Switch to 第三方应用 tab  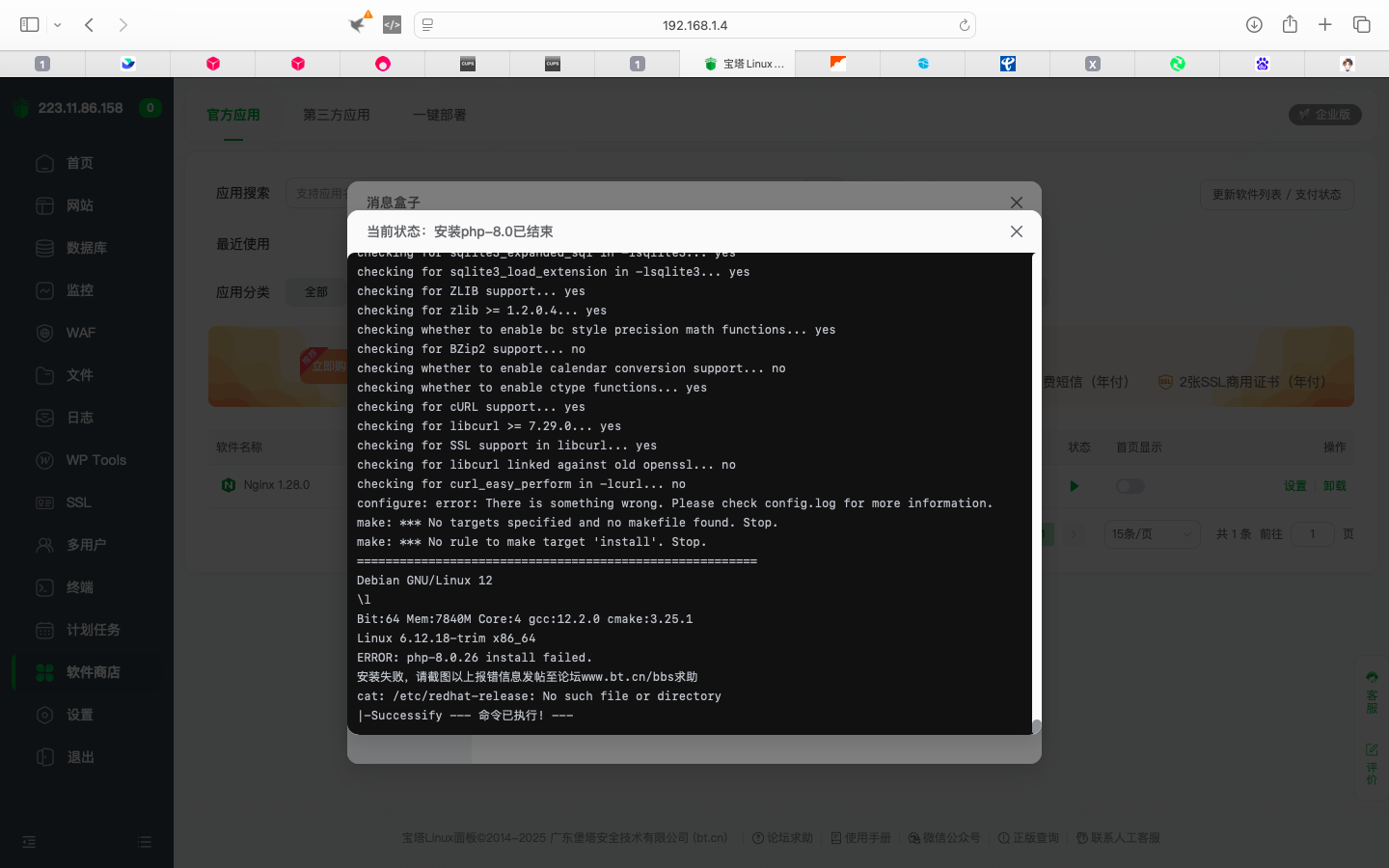coord(336,115)
